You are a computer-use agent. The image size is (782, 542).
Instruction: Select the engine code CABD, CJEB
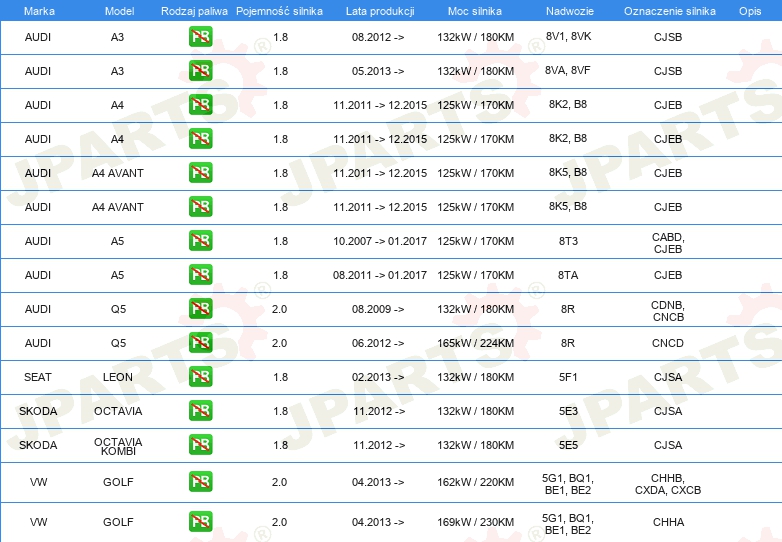point(668,243)
